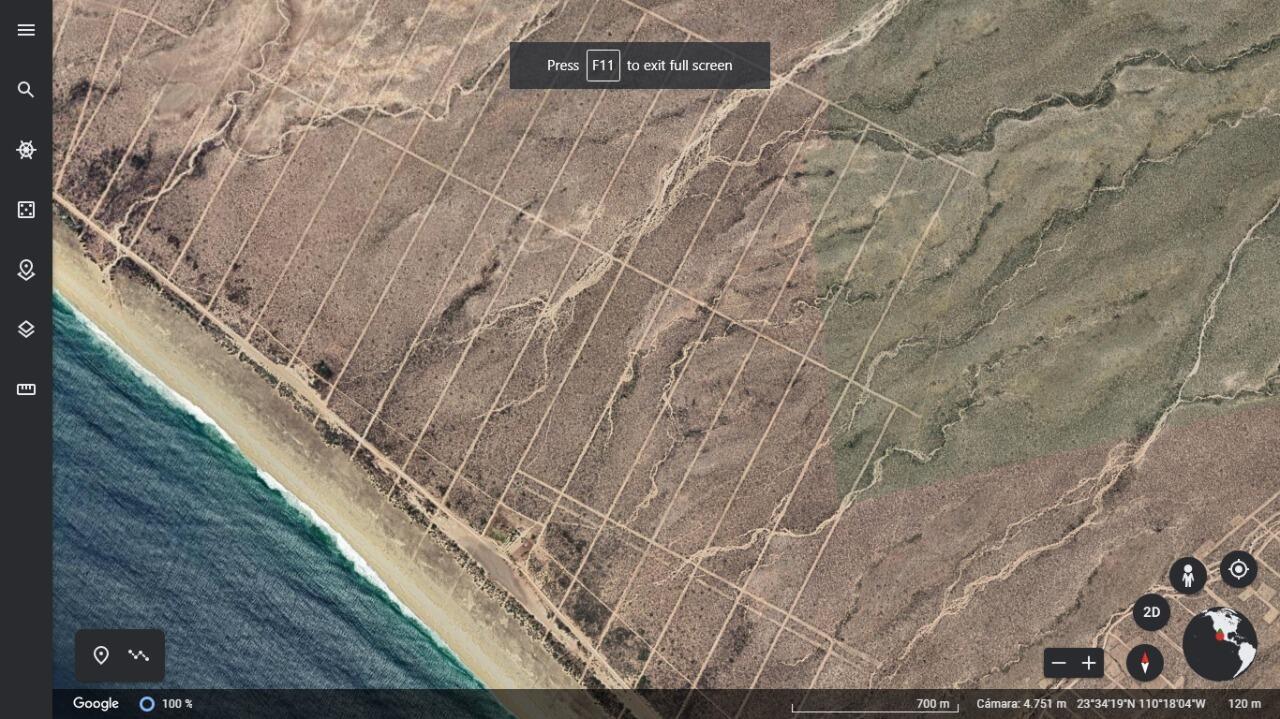Viewport: 1280px width, 719px height.
Task: Open the Map Style layers icon
Action: (26, 328)
